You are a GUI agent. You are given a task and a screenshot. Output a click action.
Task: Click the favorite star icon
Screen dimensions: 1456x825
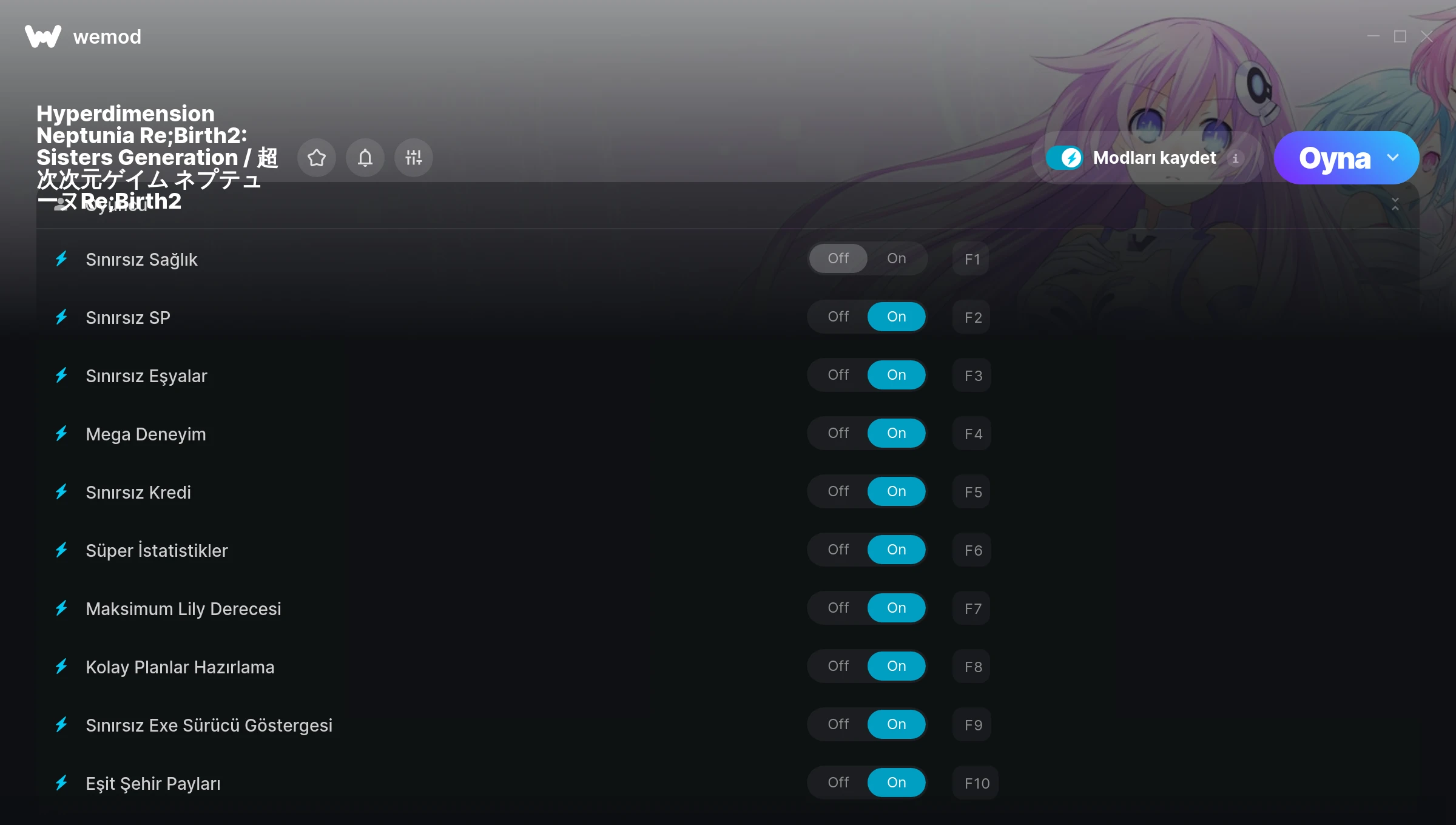tap(317, 158)
